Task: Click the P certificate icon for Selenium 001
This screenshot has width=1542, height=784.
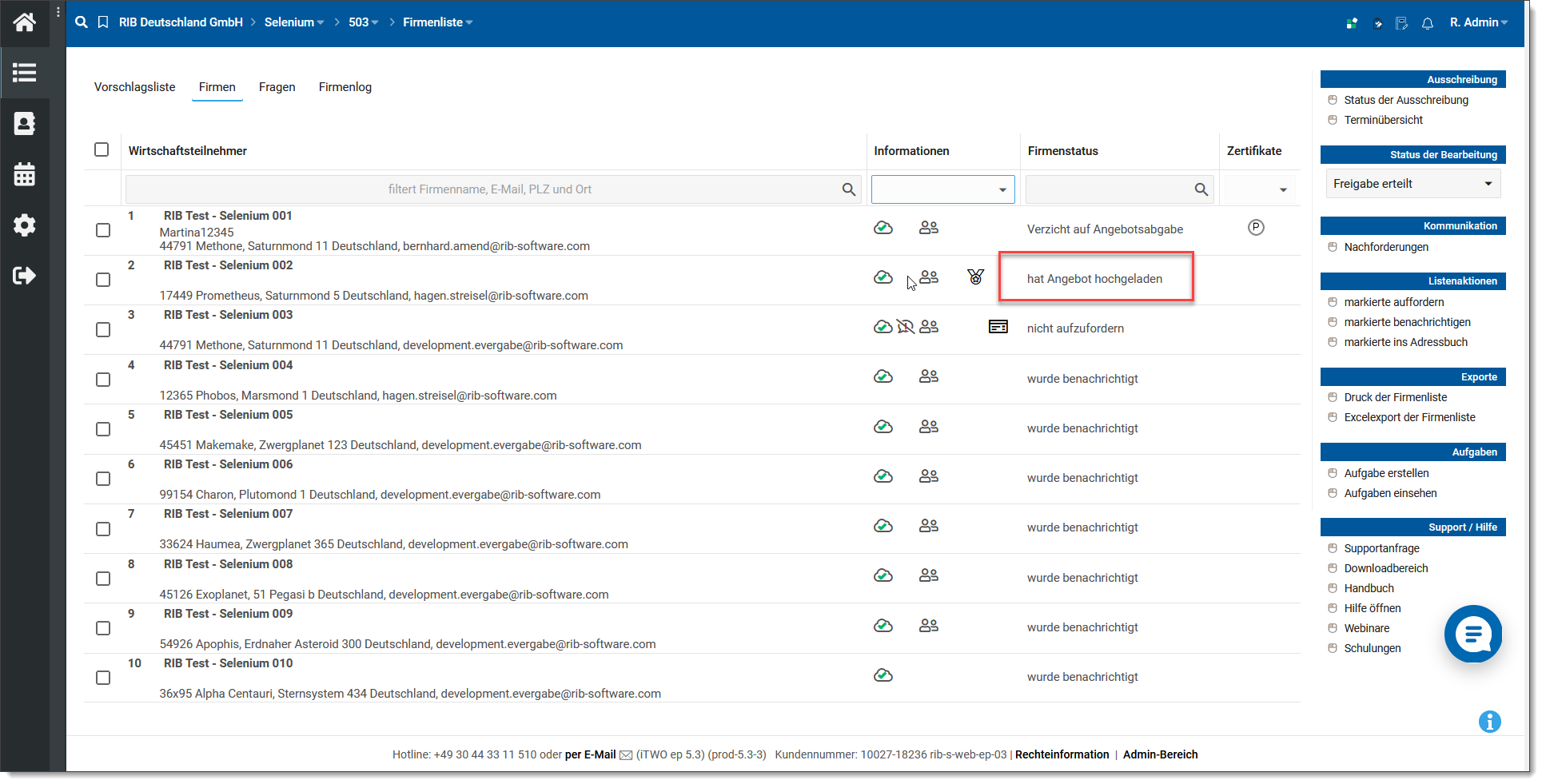Action: coord(1256,228)
